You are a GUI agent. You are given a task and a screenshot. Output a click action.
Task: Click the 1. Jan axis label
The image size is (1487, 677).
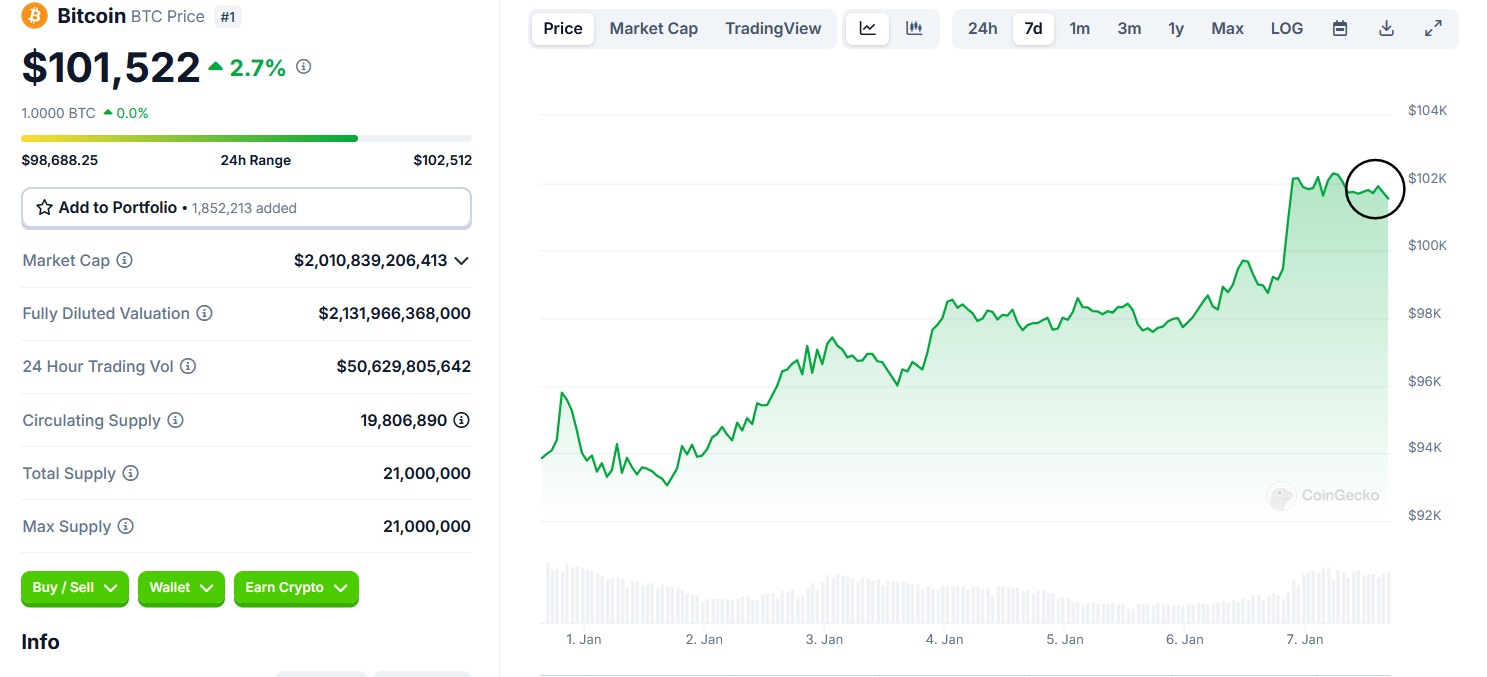click(x=583, y=639)
